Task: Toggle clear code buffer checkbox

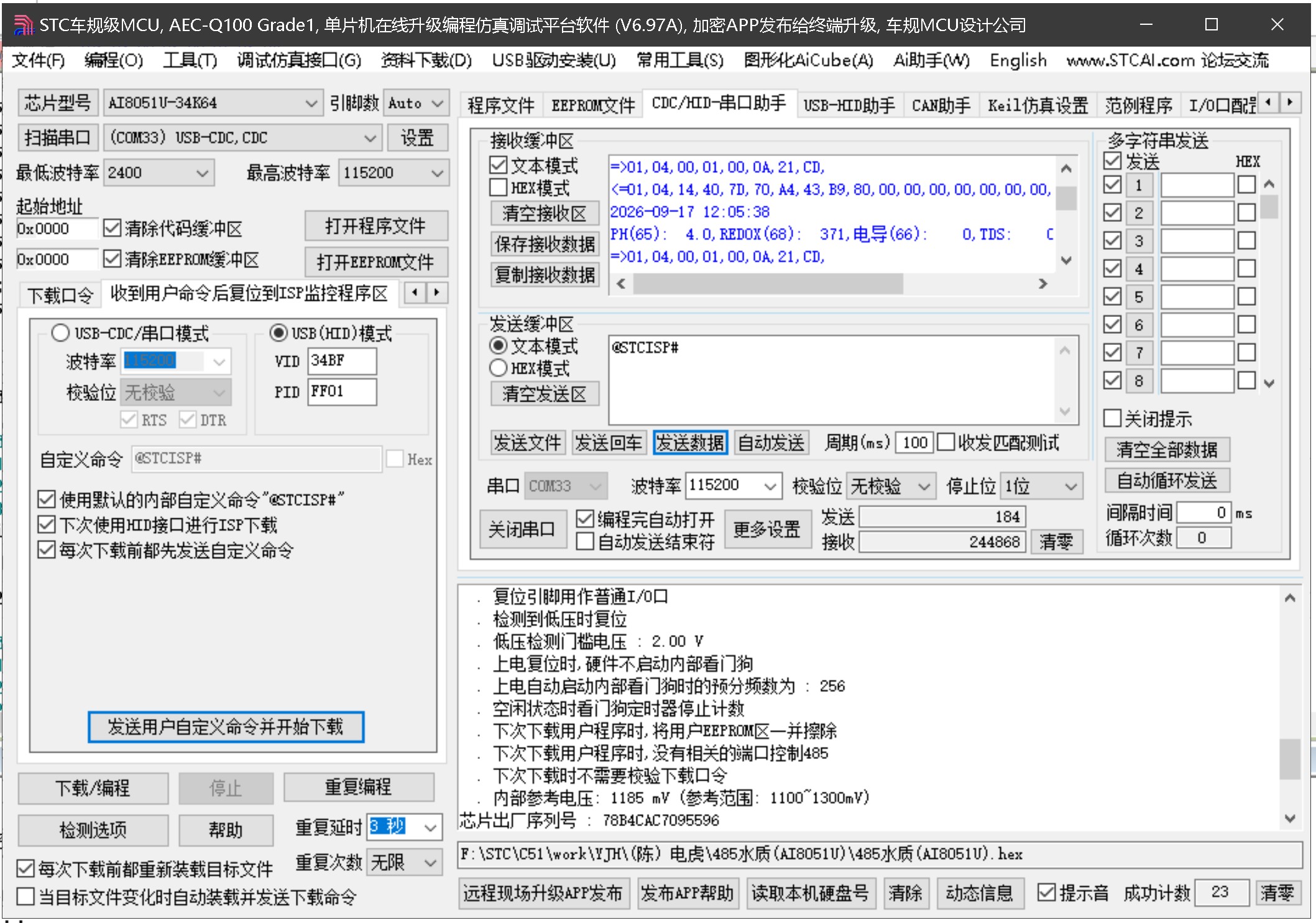Action: [x=112, y=228]
